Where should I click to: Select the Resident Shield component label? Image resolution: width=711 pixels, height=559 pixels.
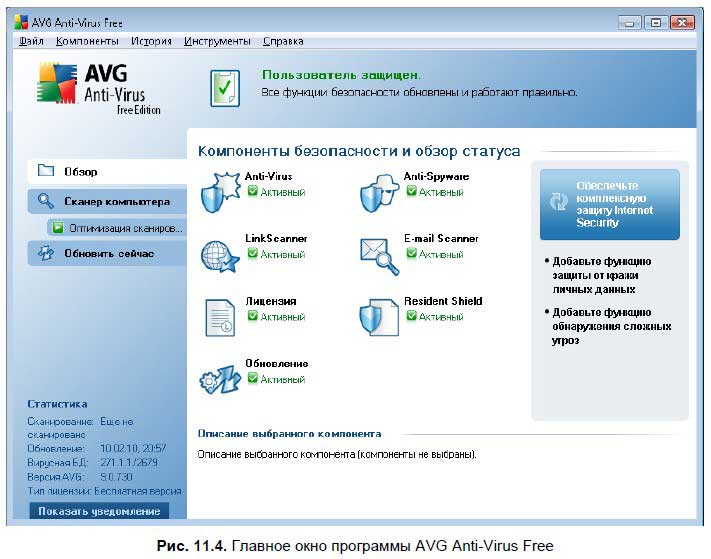click(443, 301)
